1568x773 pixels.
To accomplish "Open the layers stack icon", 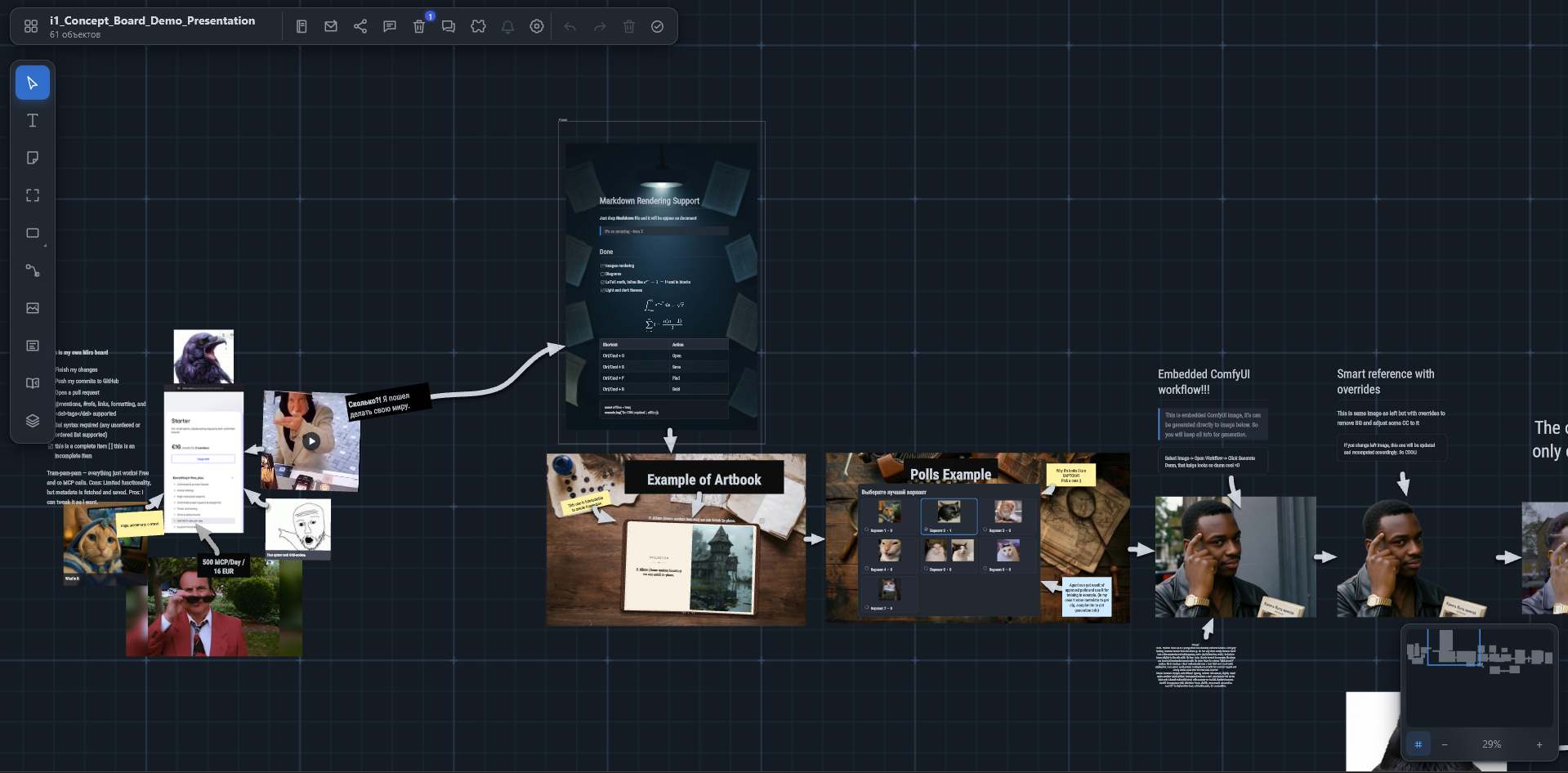I will pos(33,421).
